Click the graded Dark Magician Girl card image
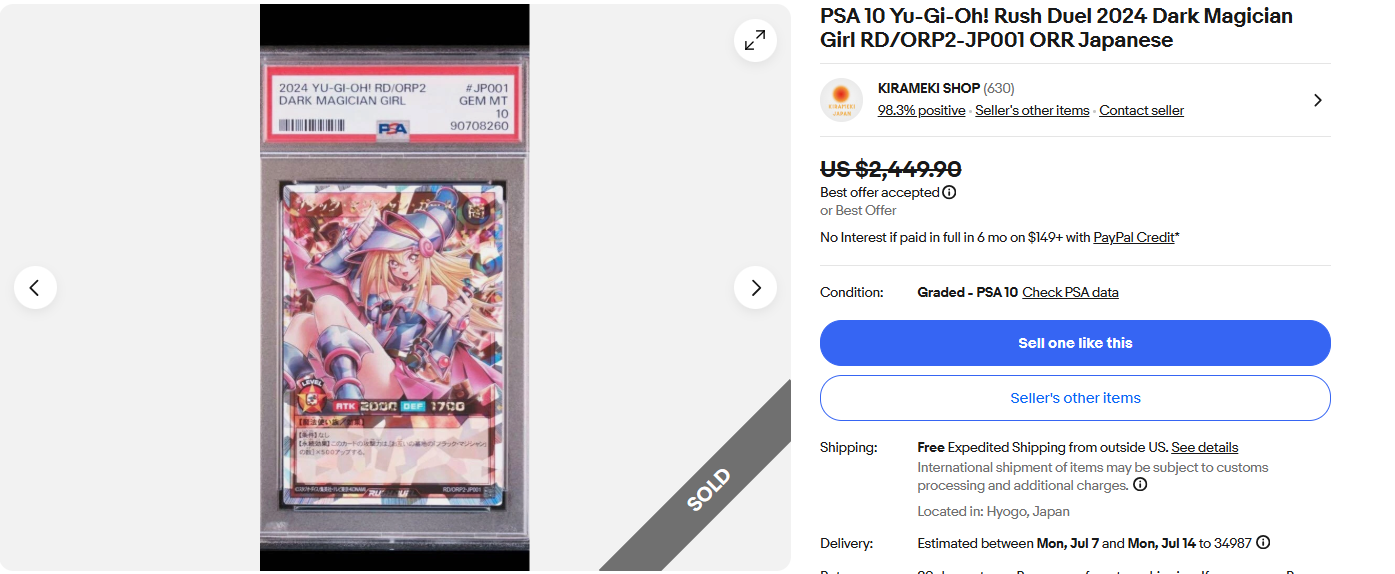Viewport: 1395px width, 574px height. [x=395, y=288]
